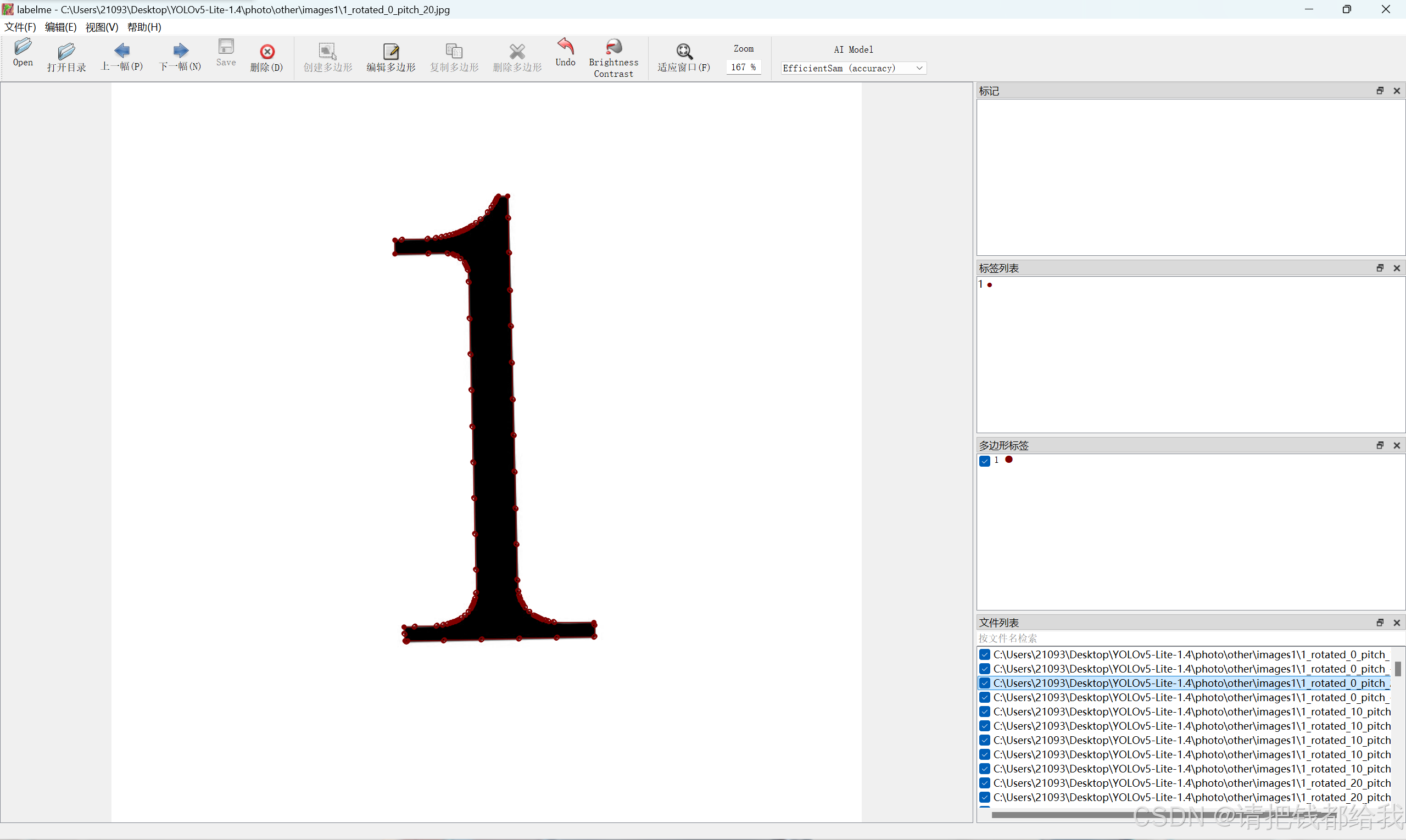
Task: Click labelme app icon in title bar
Action: pyautogui.click(x=8, y=10)
